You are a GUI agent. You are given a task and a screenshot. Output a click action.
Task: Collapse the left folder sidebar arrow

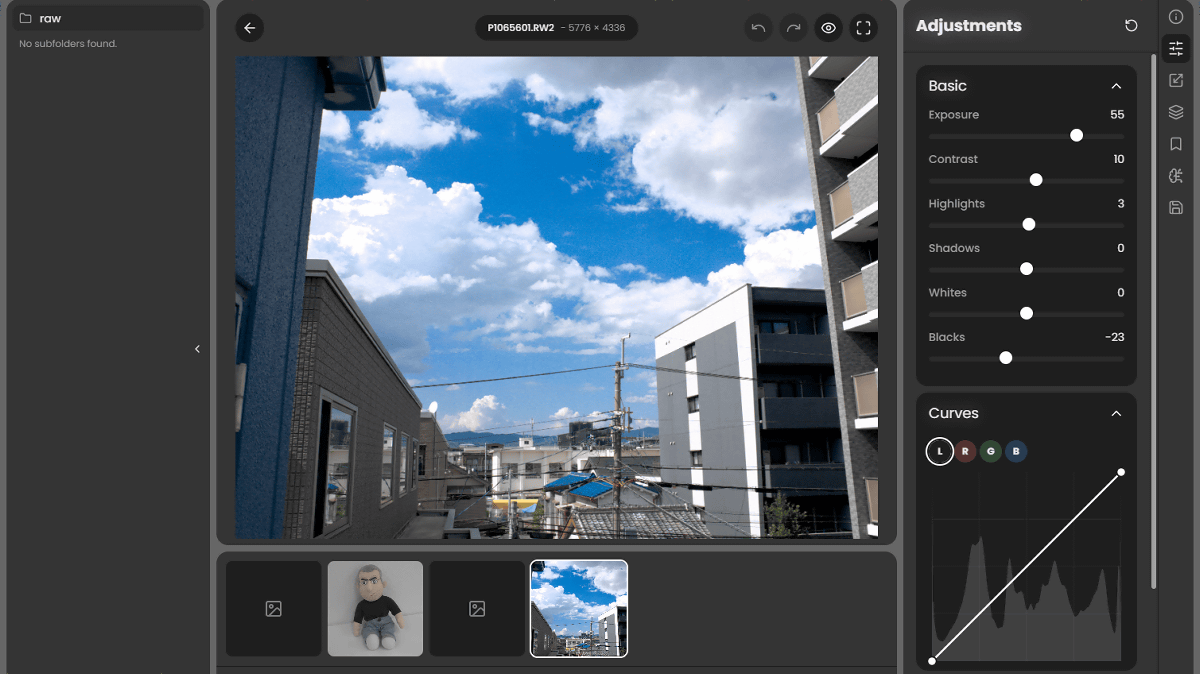pos(197,349)
